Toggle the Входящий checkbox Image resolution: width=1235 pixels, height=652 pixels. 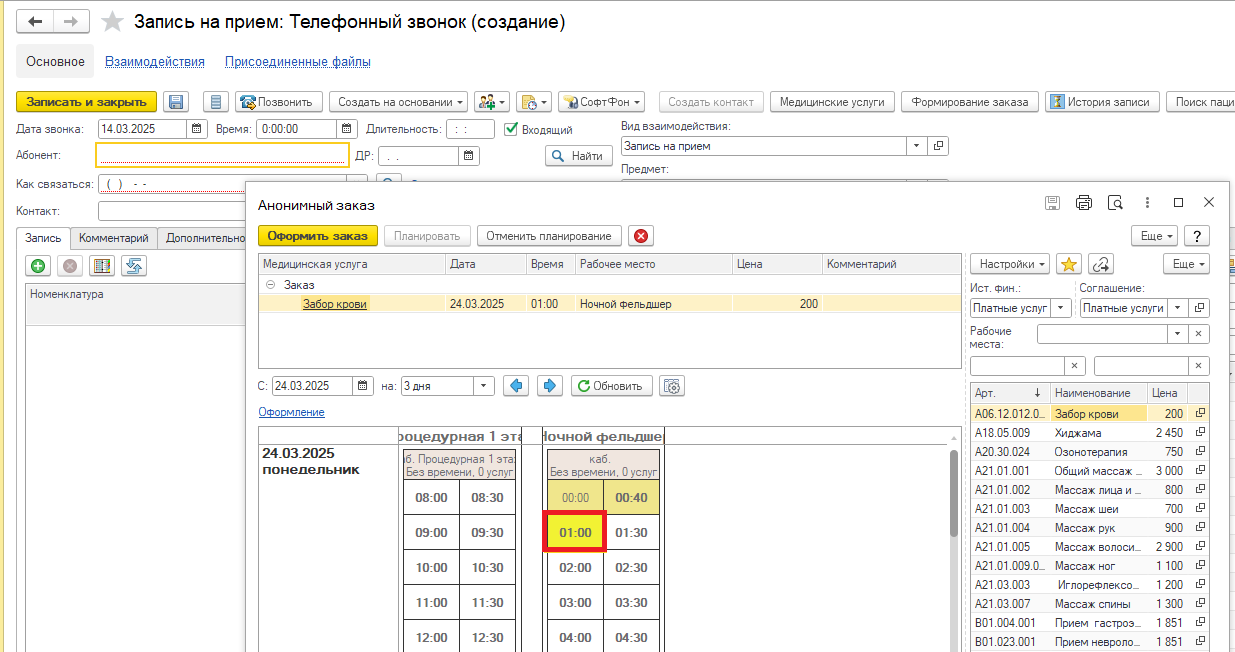pyautogui.click(x=511, y=129)
